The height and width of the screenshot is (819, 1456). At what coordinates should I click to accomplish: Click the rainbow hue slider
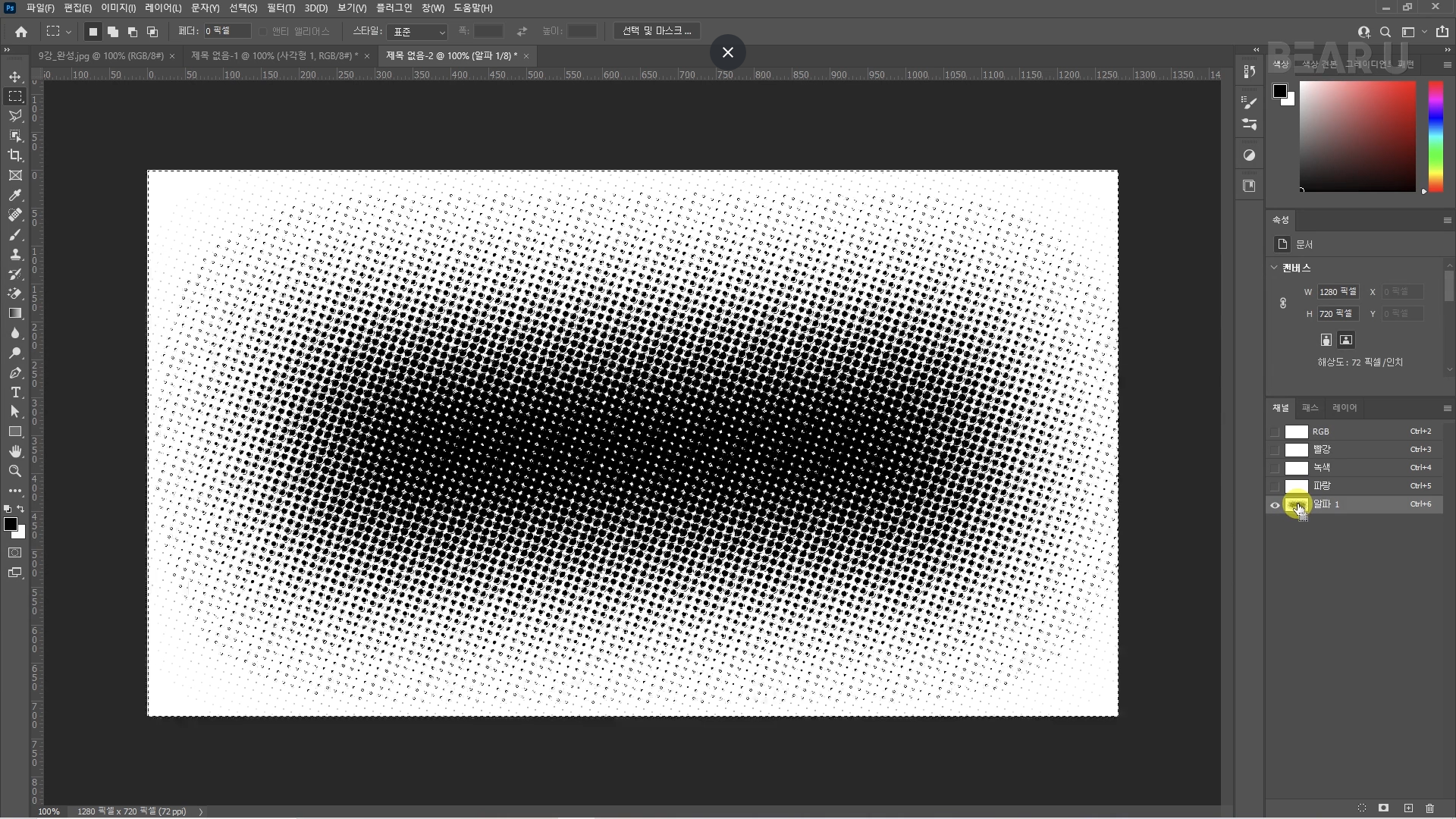pos(1436,136)
